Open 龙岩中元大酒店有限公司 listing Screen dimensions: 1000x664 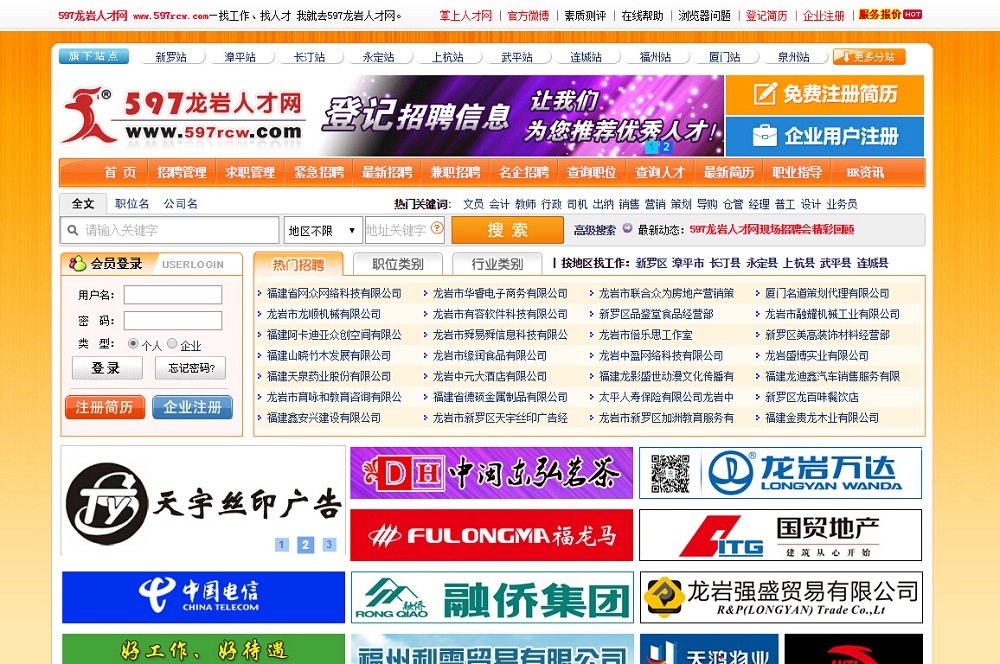pos(490,376)
